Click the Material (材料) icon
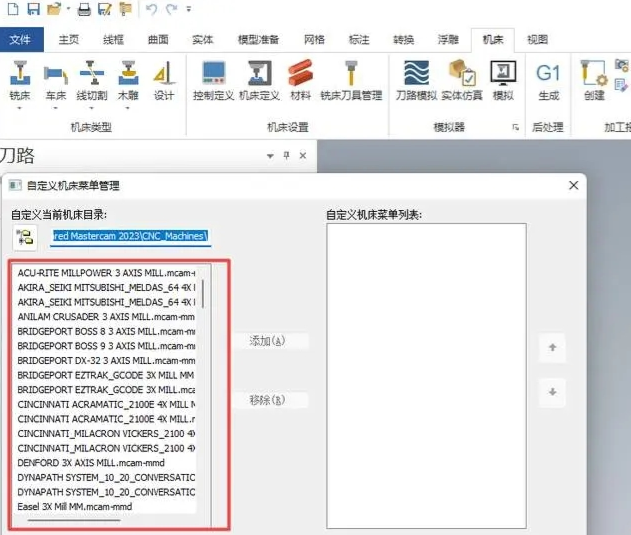Viewport: 631px width, 535px height. point(299,80)
